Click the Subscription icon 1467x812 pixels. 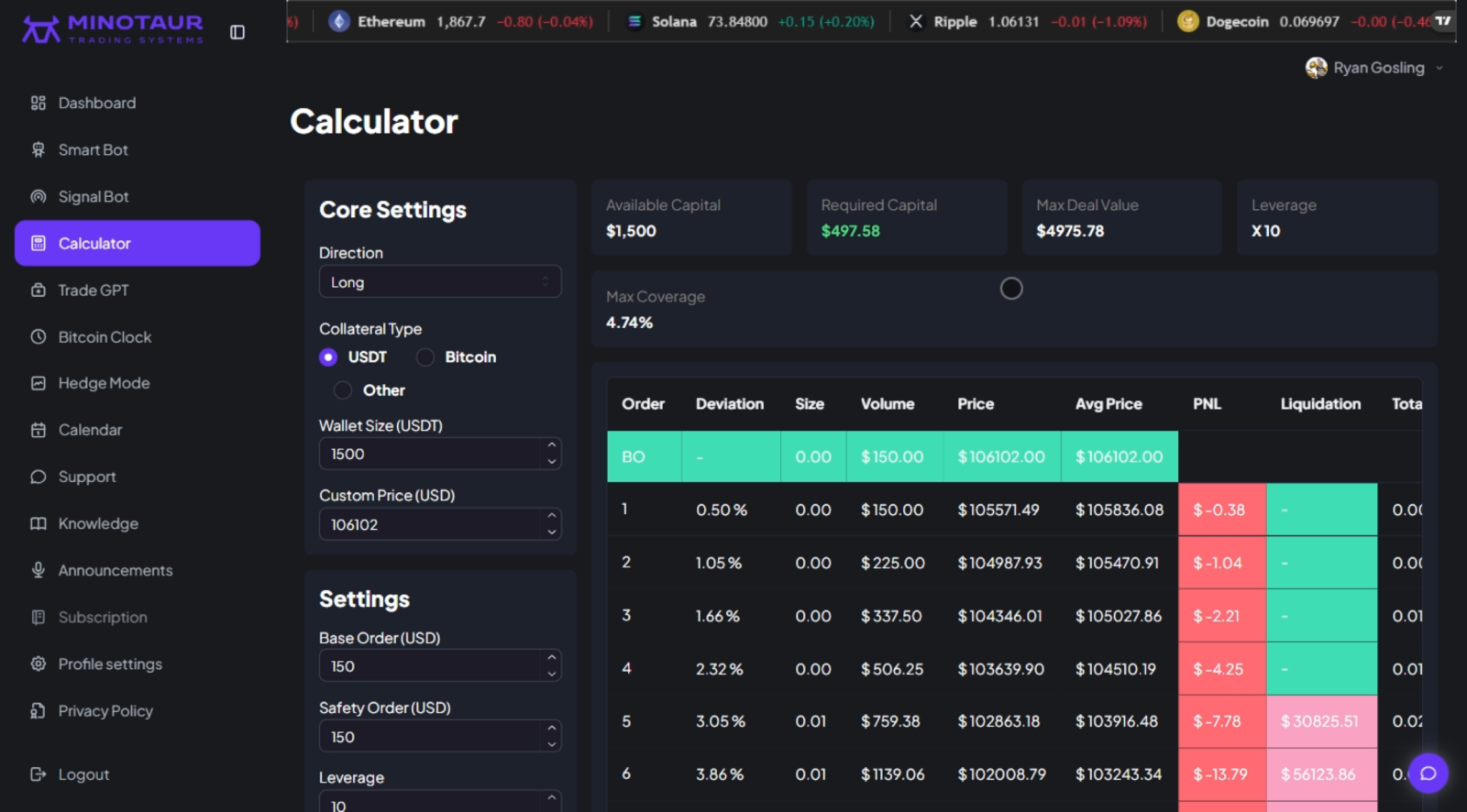(38, 617)
